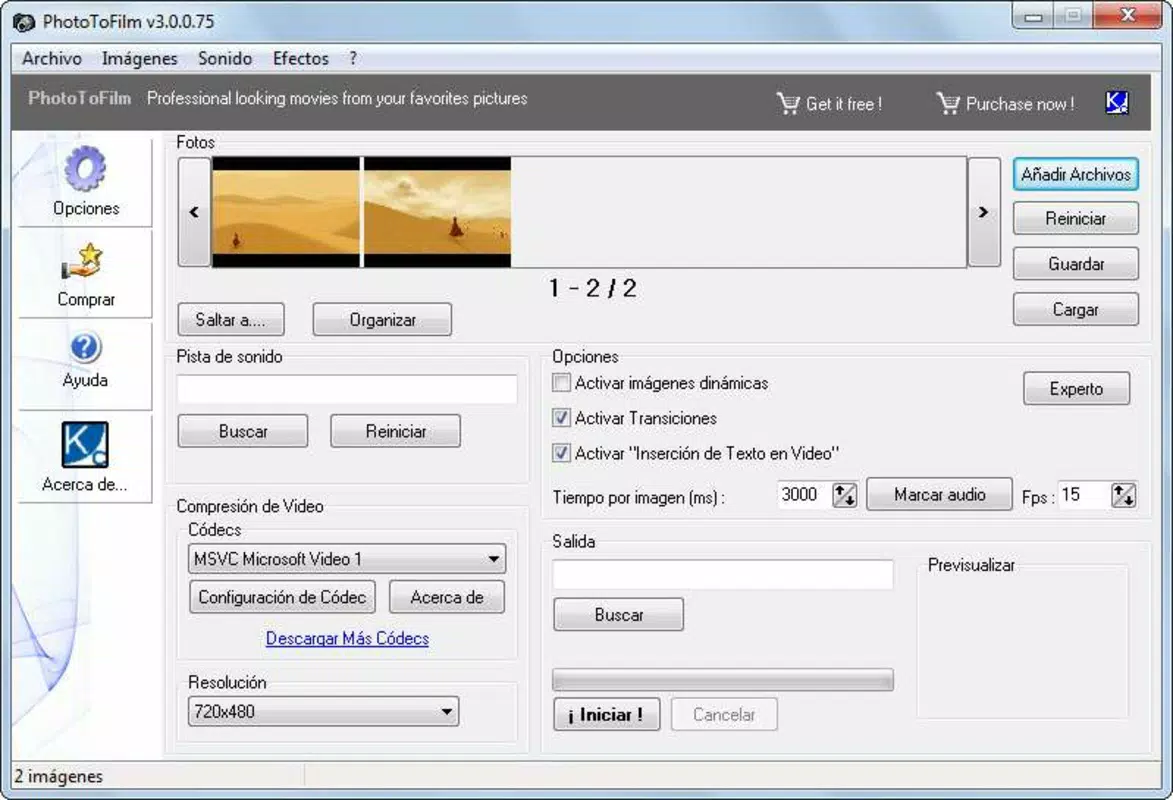Image resolution: width=1173 pixels, height=800 pixels.
Task: Click the ¡ Iniciar ! button
Action: coord(607,715)
